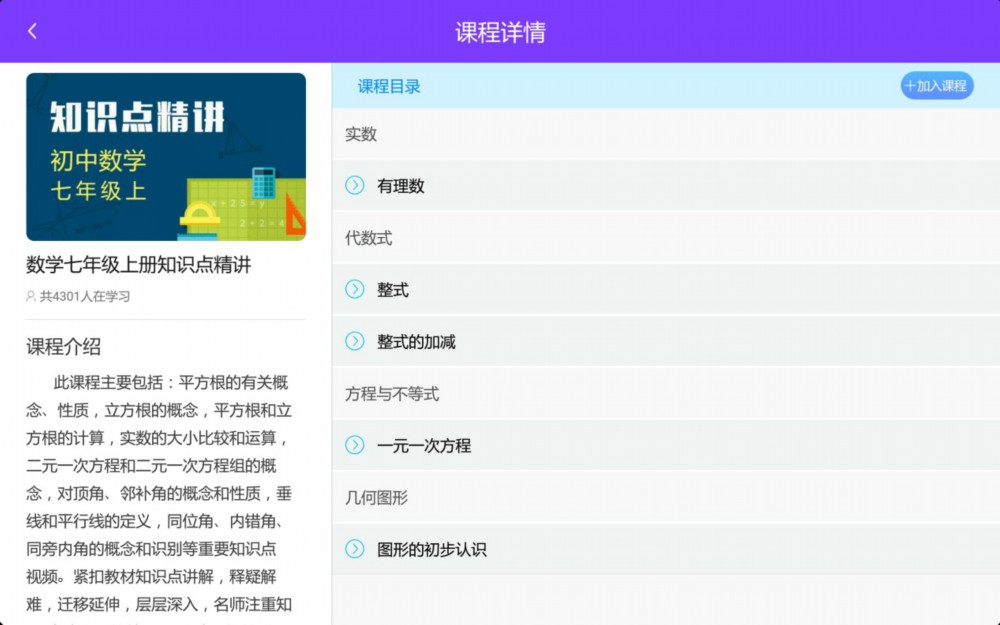The height and width of the screenshot is (625, 1000).
Task: Open the 知识点精讲 course cover image
Action: tap(166, 157)
